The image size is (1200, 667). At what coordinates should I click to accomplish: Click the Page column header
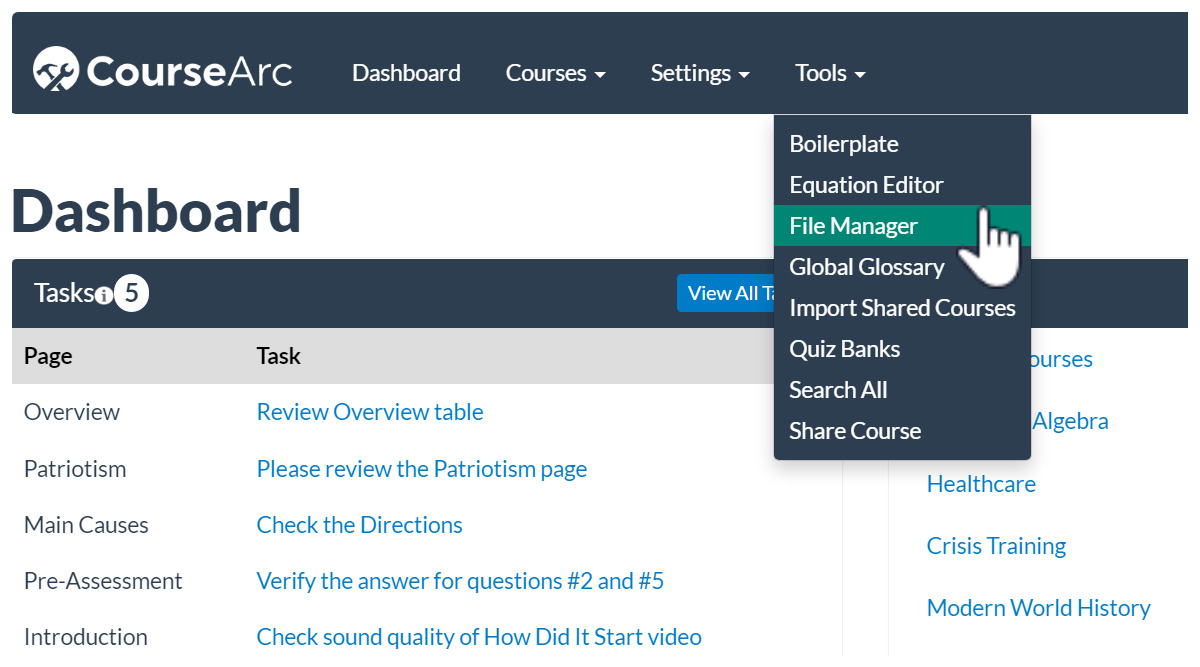click(x=48, y=356)
